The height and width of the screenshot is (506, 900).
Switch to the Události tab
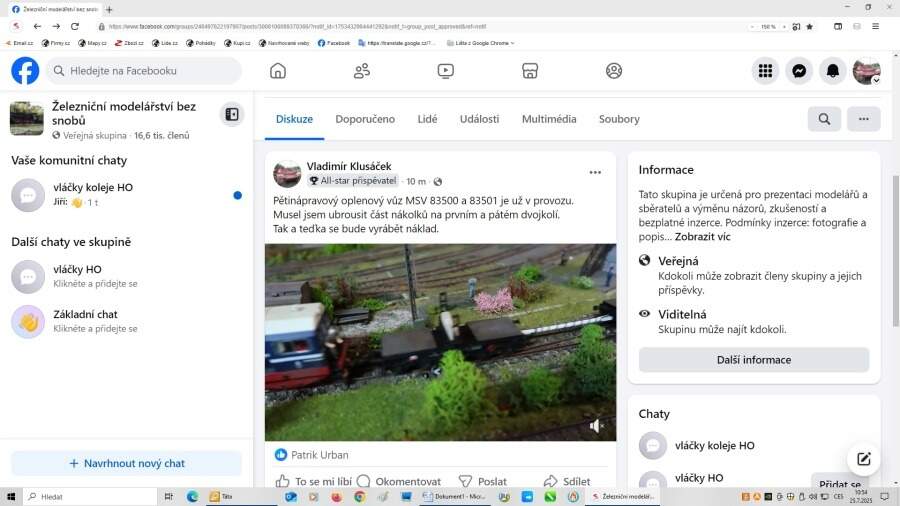pyautogui.click(x=479, y=119)
